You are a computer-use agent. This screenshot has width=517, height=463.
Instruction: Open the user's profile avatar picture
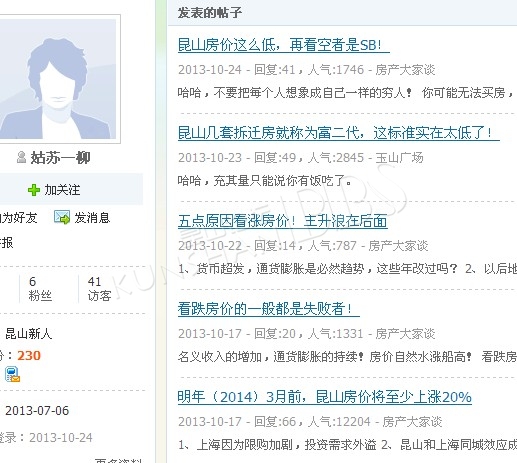[58, 79]
